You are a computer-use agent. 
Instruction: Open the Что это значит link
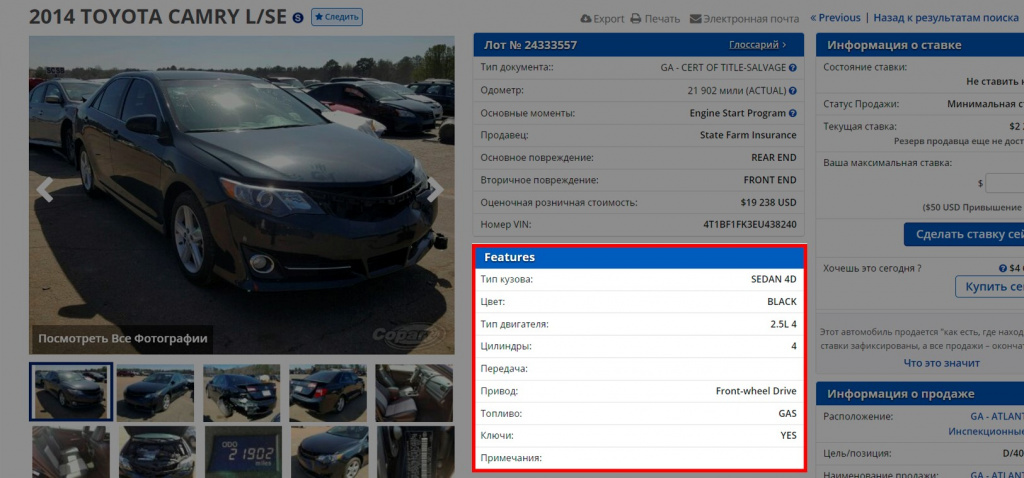(942, 362)
